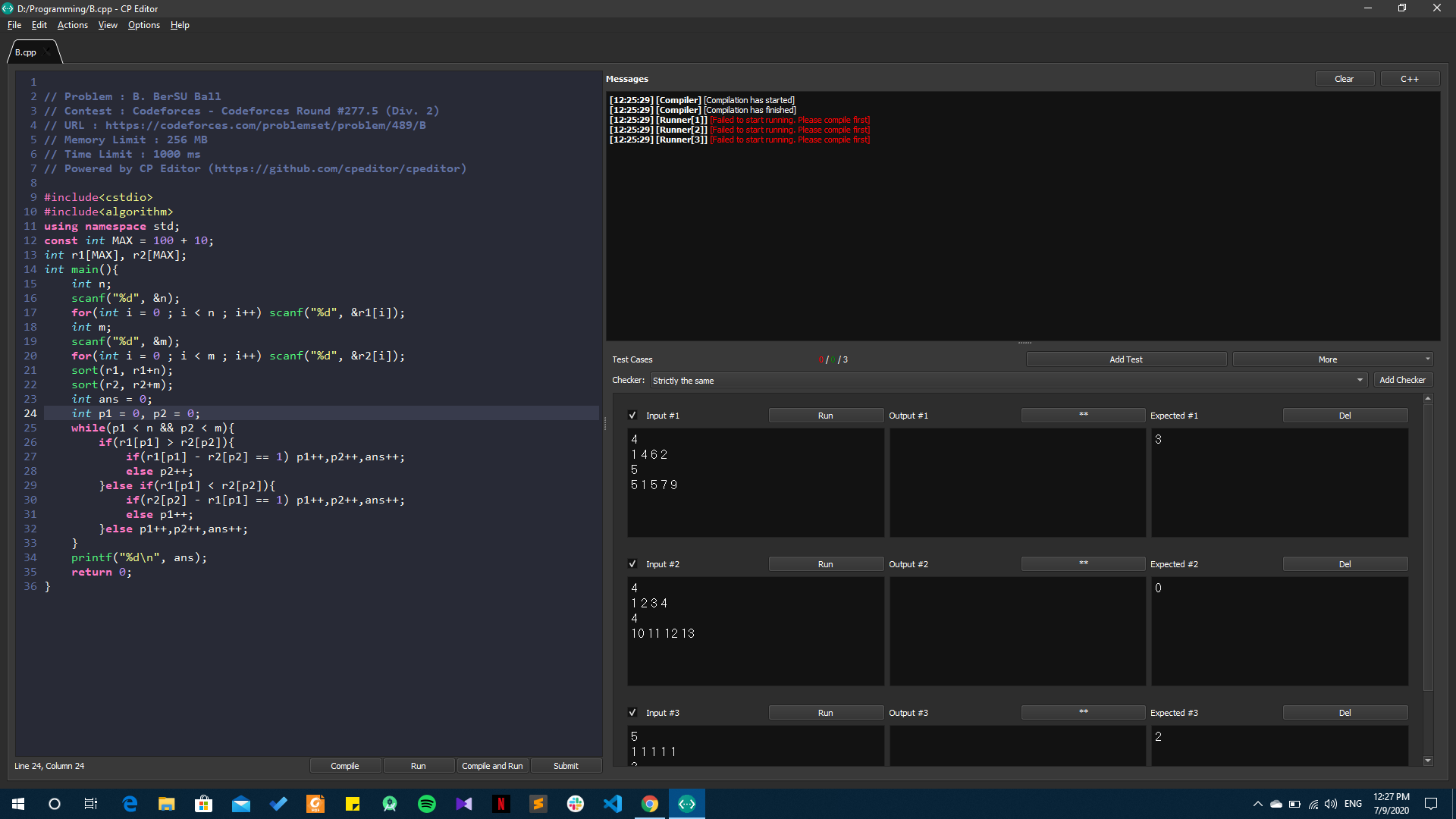Launch Visual Studio Code from taskbar
1456x819 pixels.
pyautogui.click(x=612, y=804)
